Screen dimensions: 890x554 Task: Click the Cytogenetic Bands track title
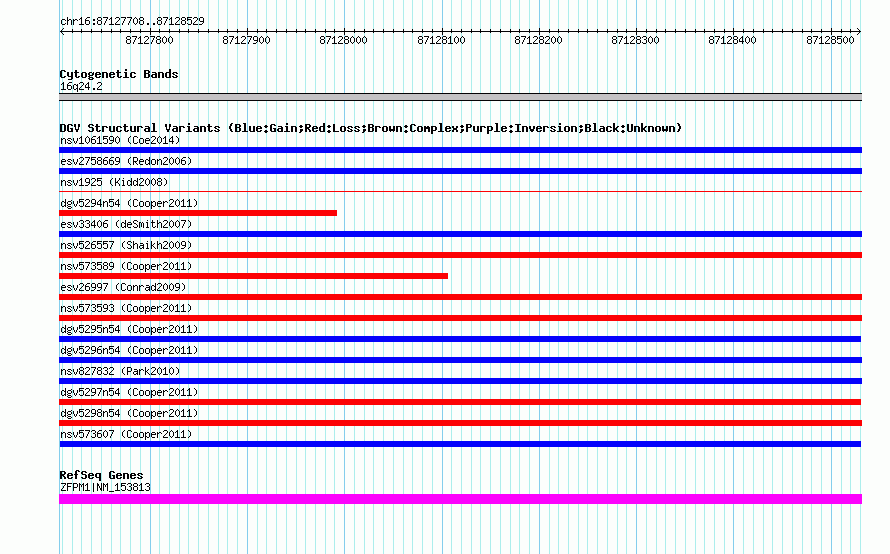click(x=119, y=74)
